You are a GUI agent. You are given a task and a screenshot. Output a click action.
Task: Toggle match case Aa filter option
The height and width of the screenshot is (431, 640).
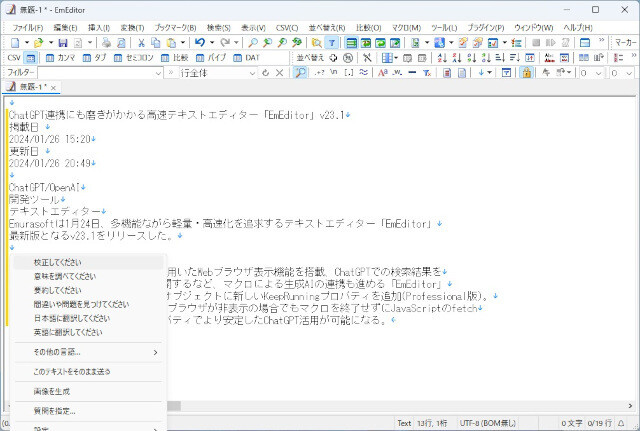point(382,73)
